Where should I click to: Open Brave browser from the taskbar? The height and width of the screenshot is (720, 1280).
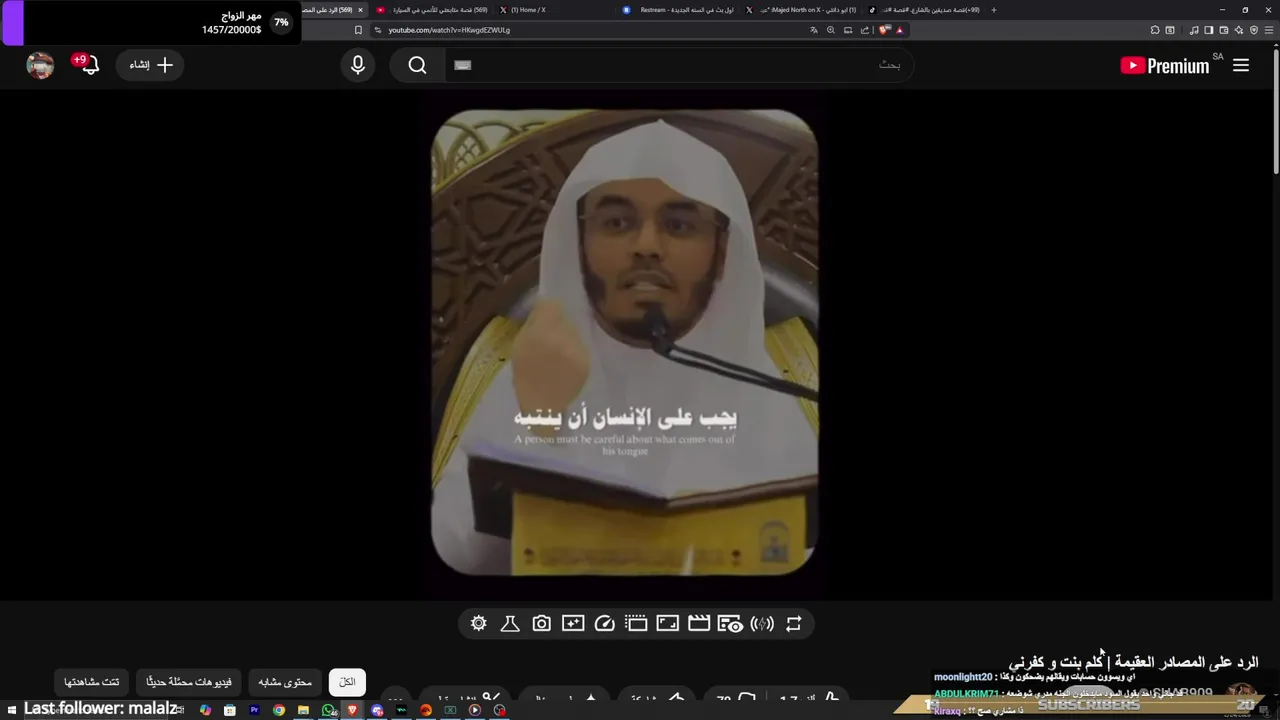click(352, 710)
